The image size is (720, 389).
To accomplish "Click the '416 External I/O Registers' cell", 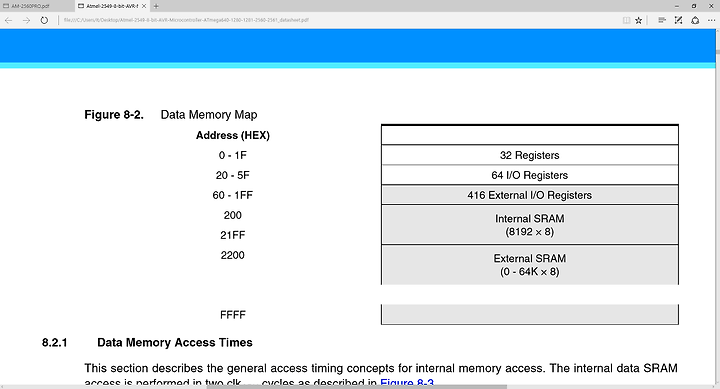I will [x=529, y=195].
